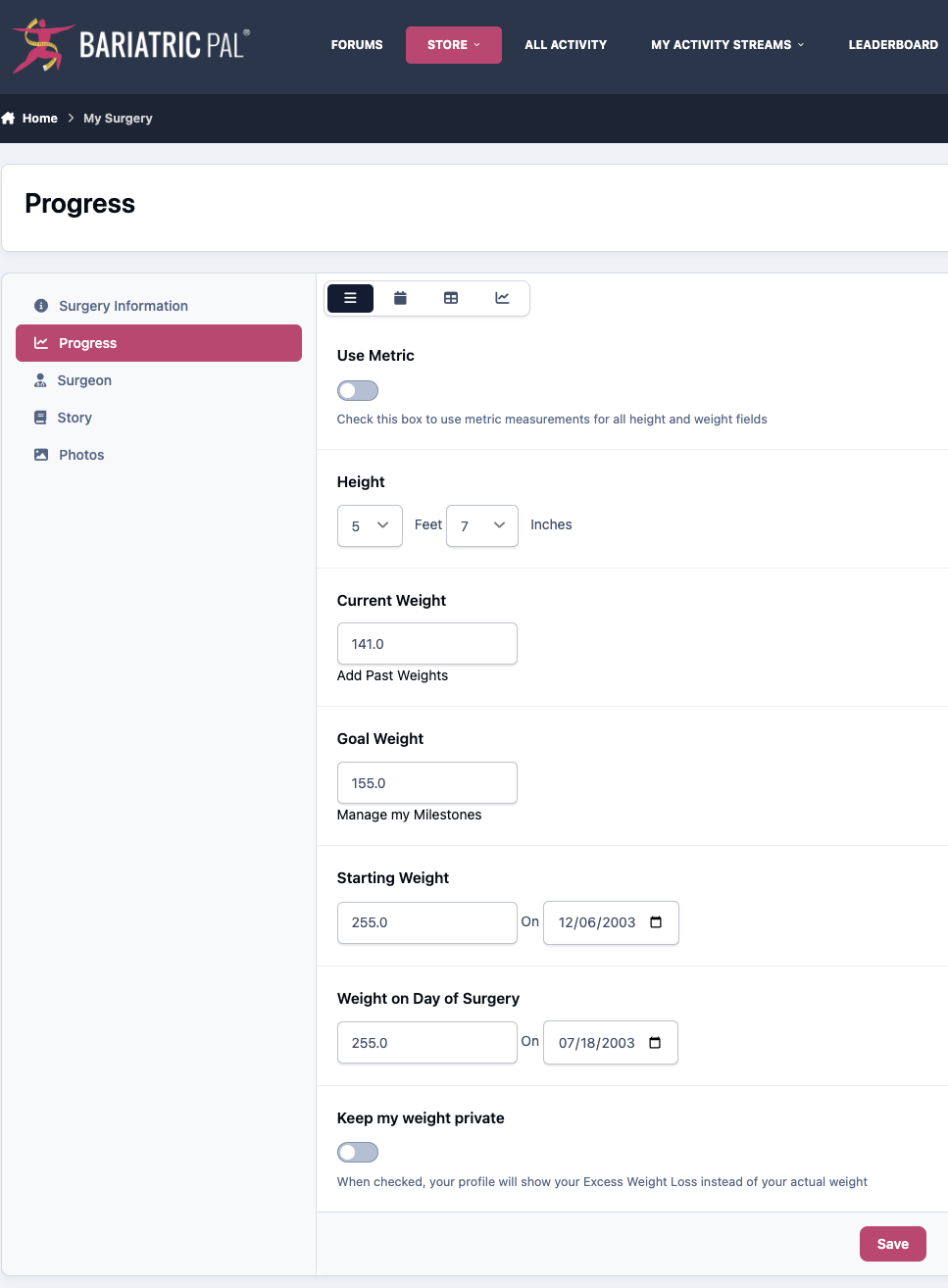The width and height of the screenshot is (948, 1288).
Task: Expand My Activity Streams menu
Action: (x=727, y=45)
